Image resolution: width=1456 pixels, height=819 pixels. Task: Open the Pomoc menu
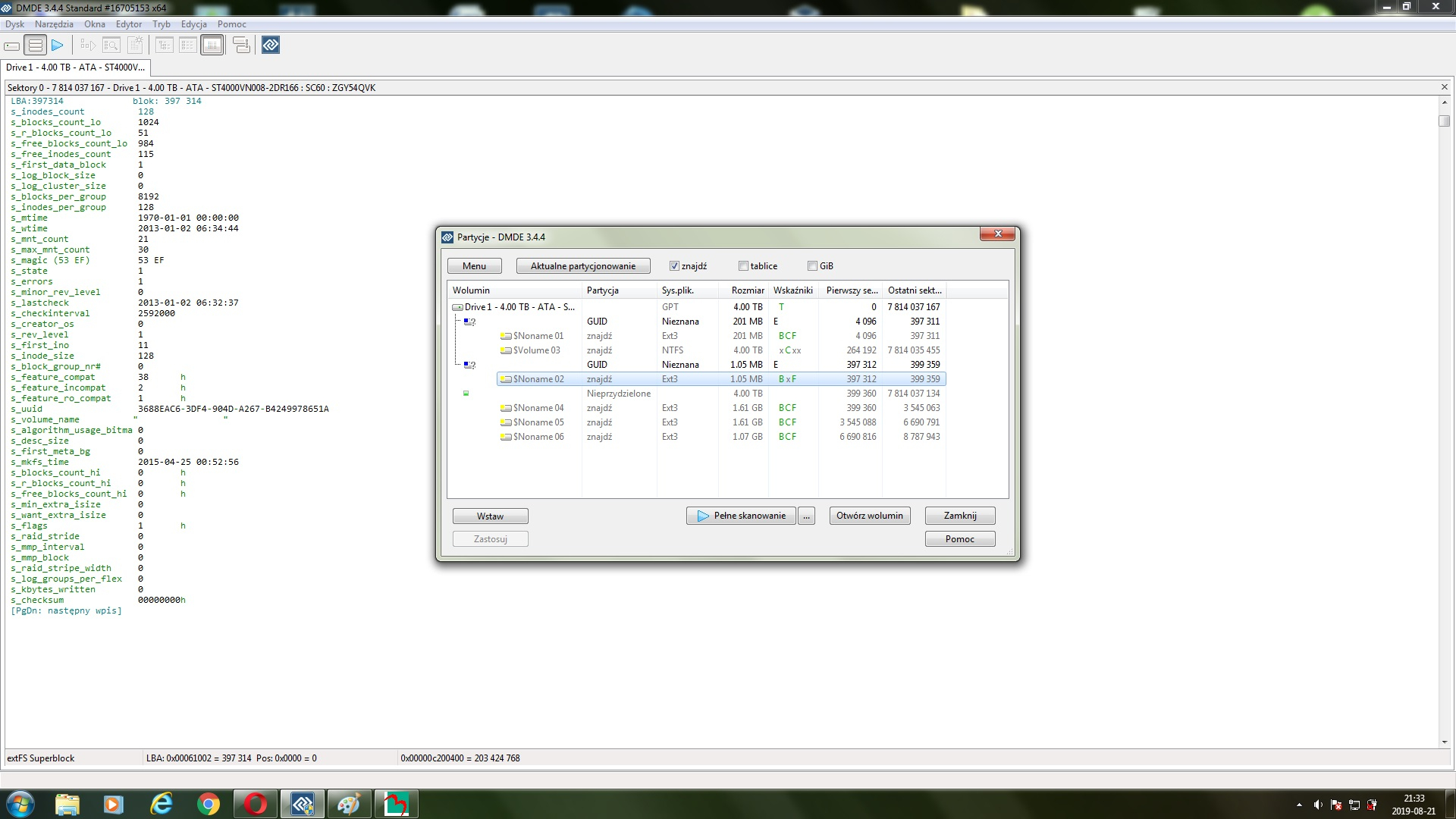232,24
